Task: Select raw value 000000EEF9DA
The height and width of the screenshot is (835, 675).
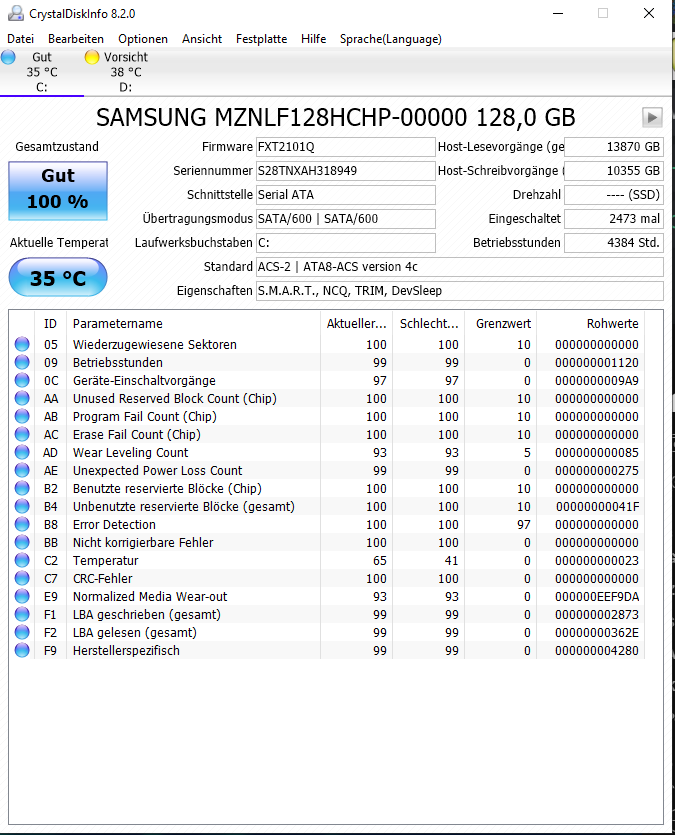Action: click(597, 597)
